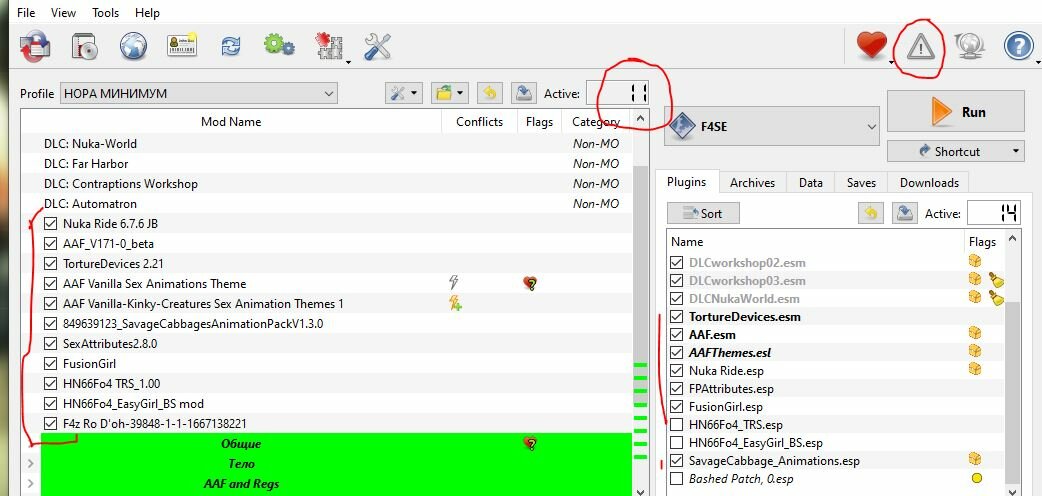
Task: Open the Tools puzzle piece icon
Action: [x=330, y=47]
